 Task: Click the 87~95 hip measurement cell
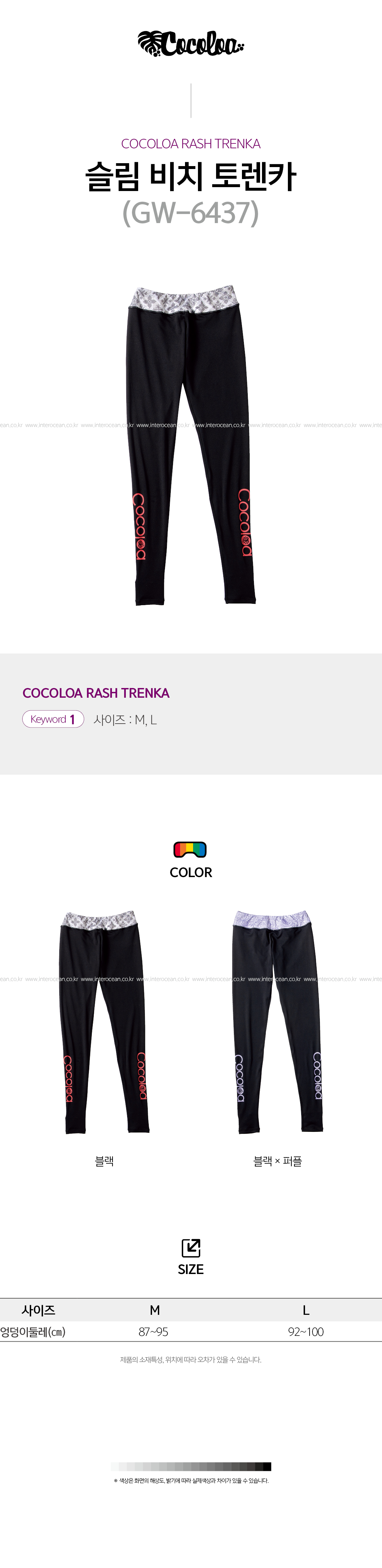[153, 1332]
